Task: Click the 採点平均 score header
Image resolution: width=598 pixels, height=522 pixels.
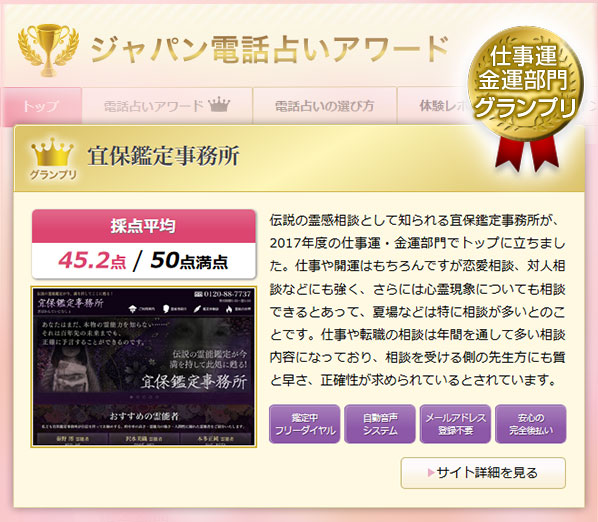Action: click(143, 226)
